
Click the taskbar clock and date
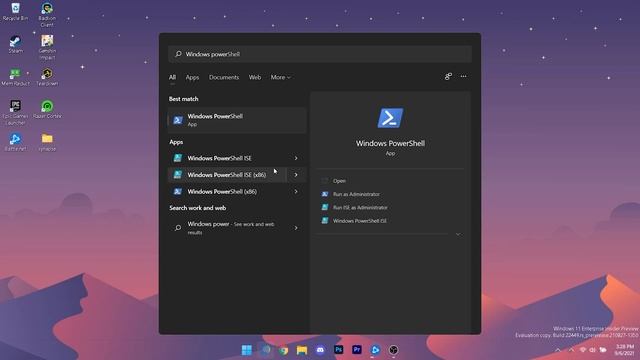point(624,350)
